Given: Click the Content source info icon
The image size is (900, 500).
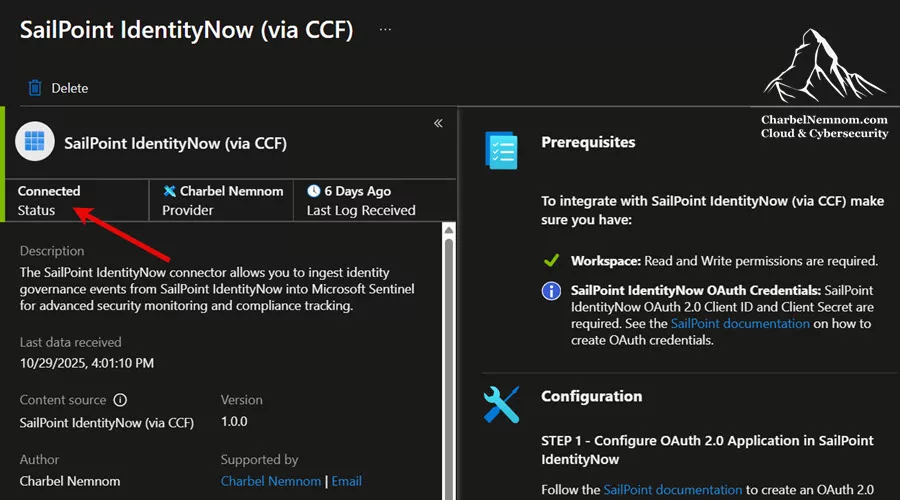Looking at the screenshot, I should pos(120,400).
